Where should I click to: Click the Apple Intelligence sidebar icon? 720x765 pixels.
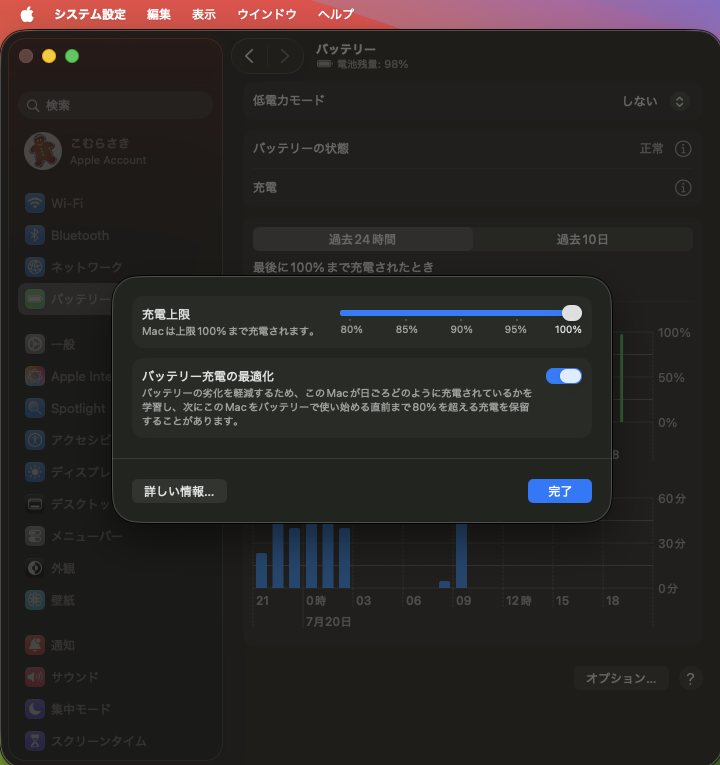pyautogui.click(x=35, y=376)
